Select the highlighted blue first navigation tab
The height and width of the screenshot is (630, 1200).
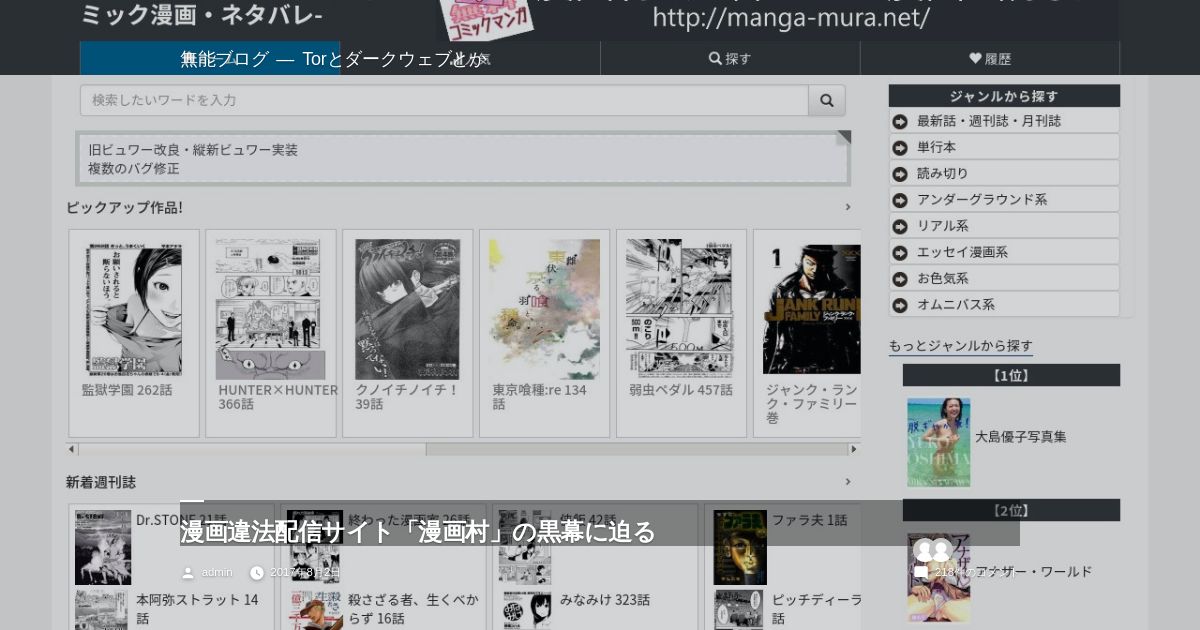tap(210, 58)
